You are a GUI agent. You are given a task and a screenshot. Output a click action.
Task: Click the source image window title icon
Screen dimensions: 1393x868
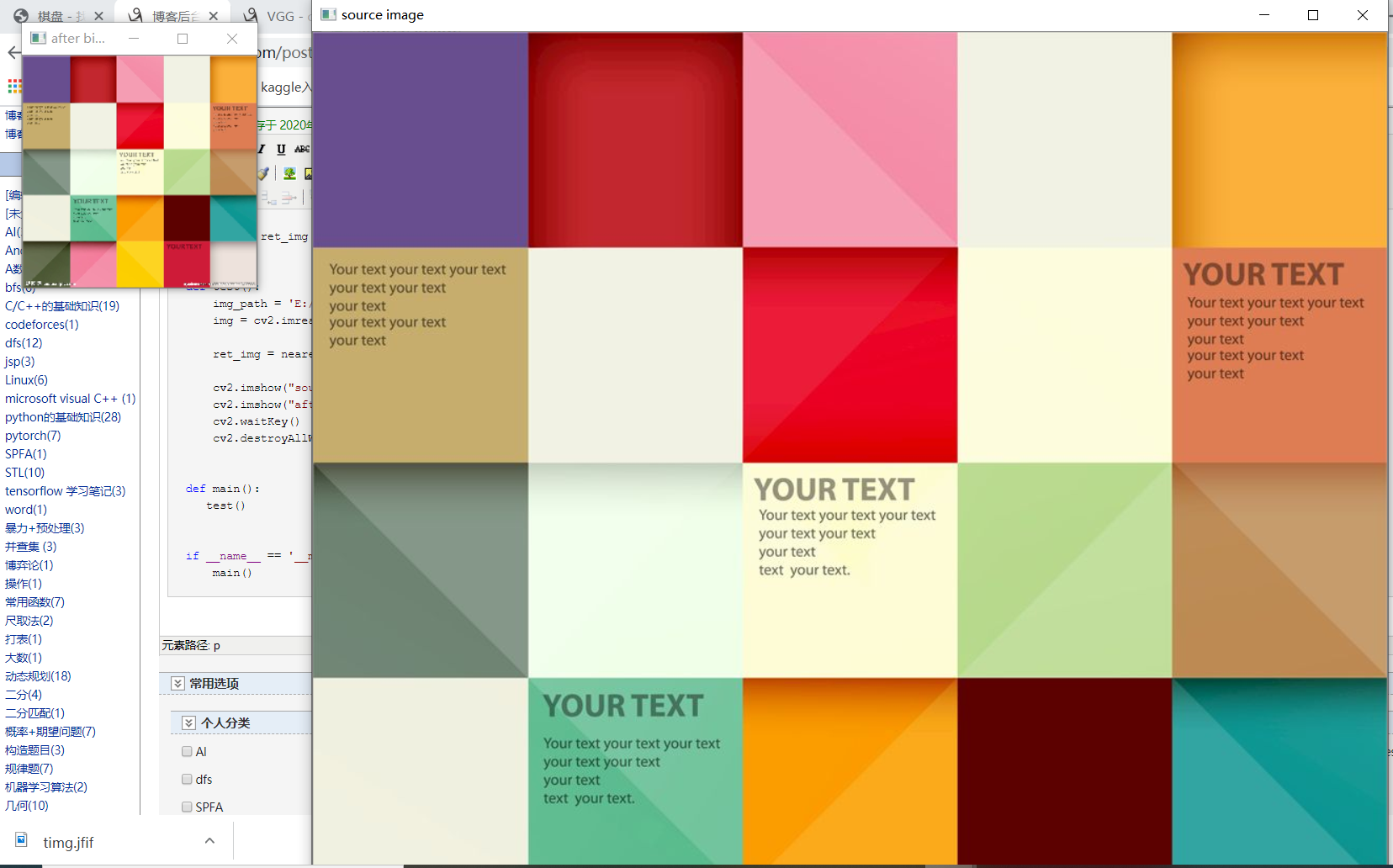click(x=329, y=14)
